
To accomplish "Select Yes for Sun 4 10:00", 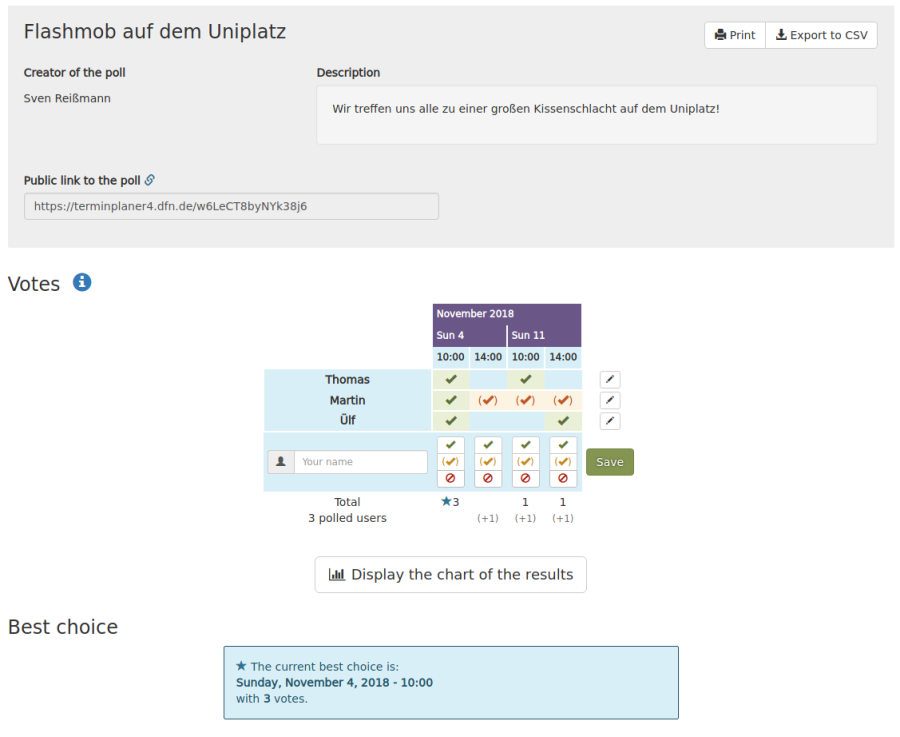I will 451,445.
